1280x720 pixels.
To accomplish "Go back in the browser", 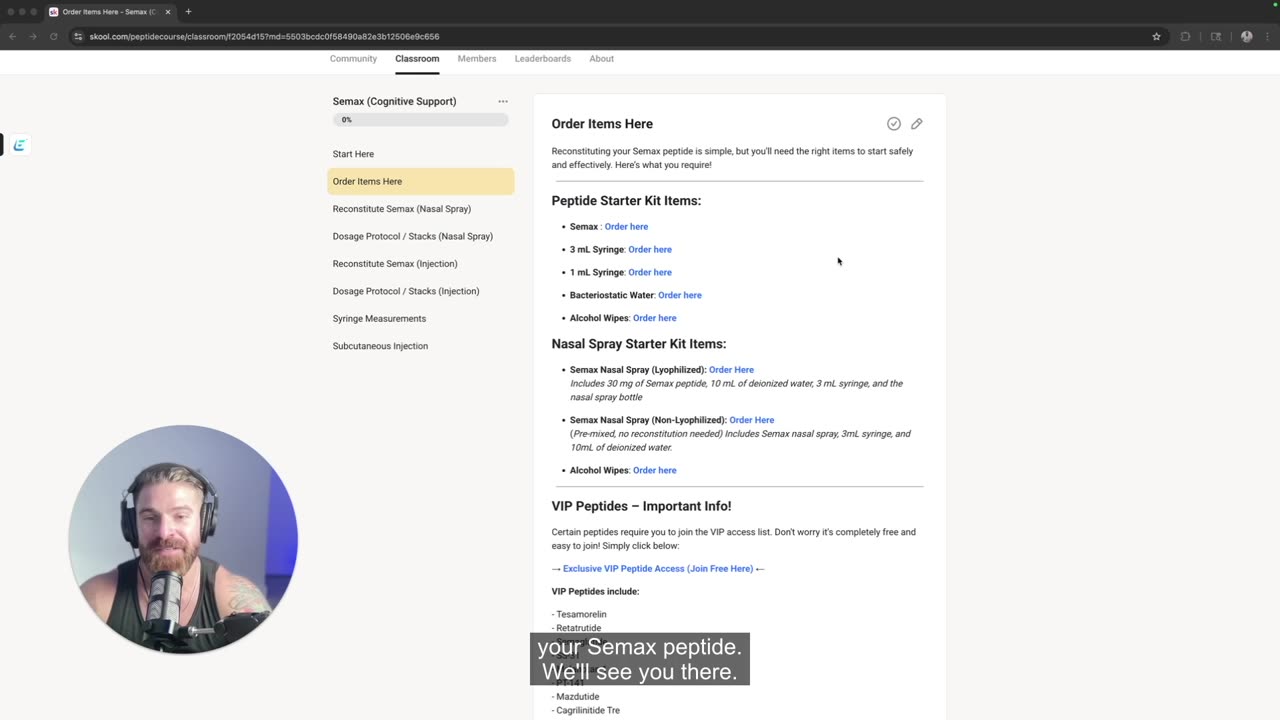I will click(12, 36).
